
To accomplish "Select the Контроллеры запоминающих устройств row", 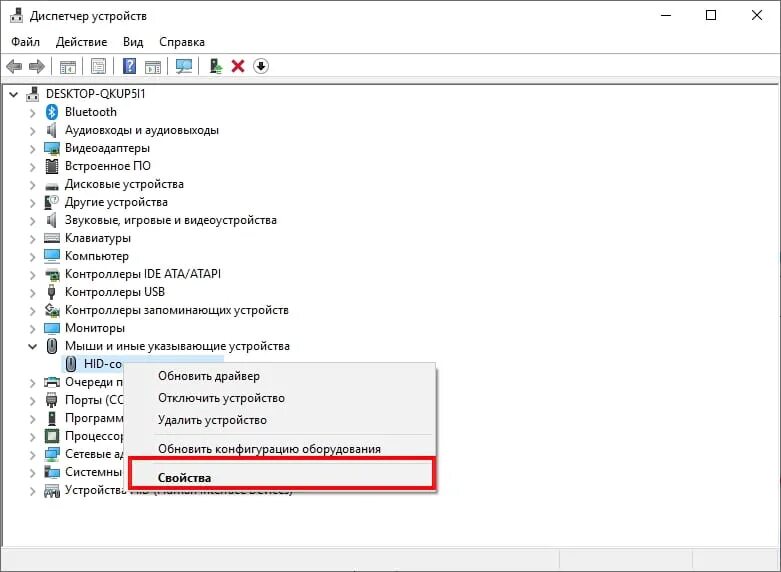I will click(176, 310).
